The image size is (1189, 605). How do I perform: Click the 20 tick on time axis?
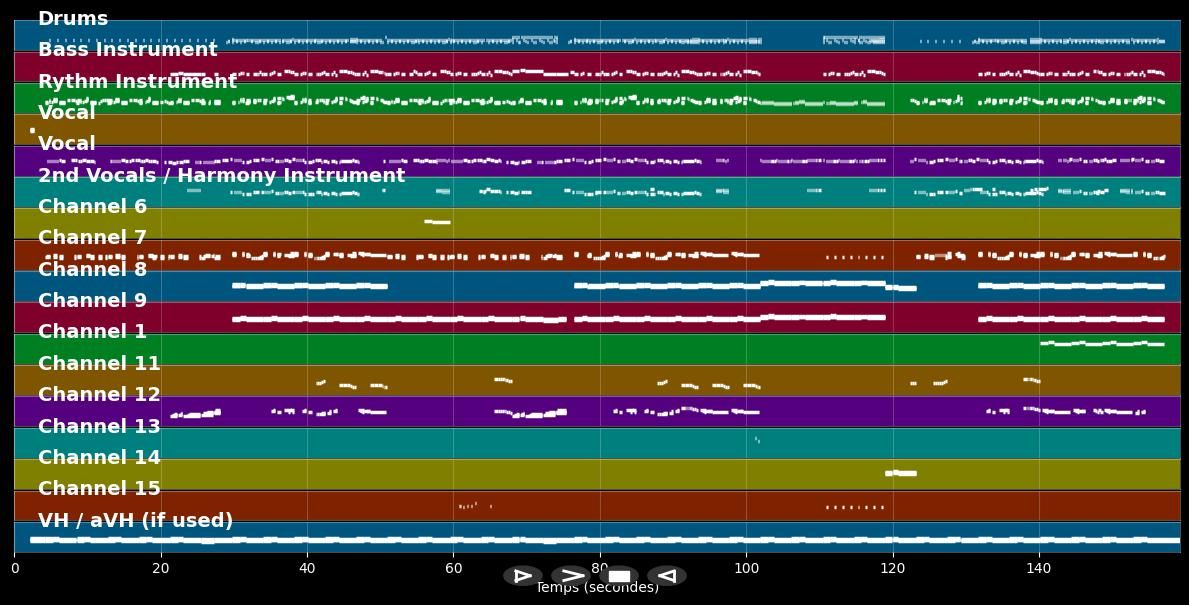coord(160,569)
